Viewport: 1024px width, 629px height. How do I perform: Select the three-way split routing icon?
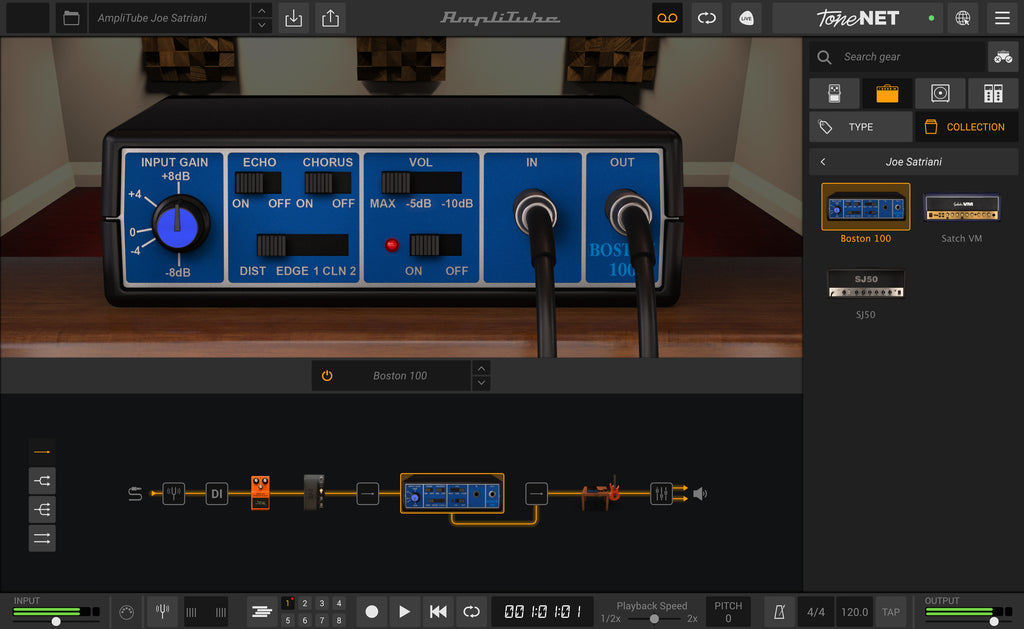(x=42, y=509)
